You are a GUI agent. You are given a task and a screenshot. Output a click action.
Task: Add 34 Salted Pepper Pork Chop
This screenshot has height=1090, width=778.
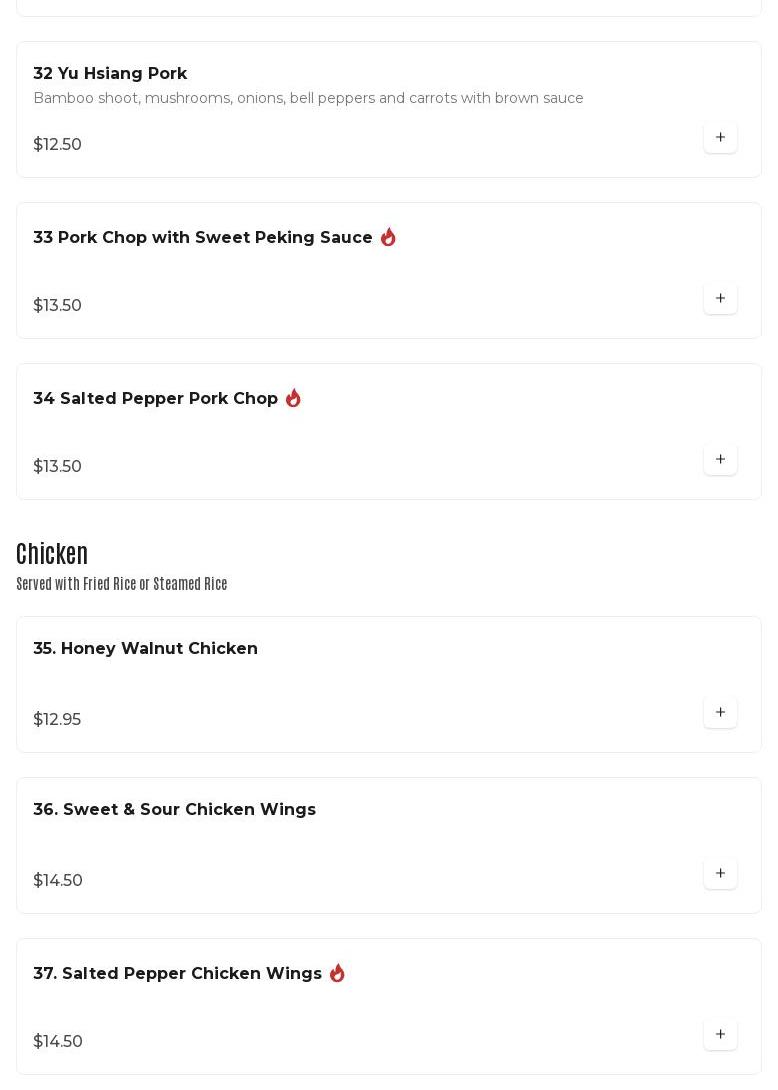(x=720, y=460)
